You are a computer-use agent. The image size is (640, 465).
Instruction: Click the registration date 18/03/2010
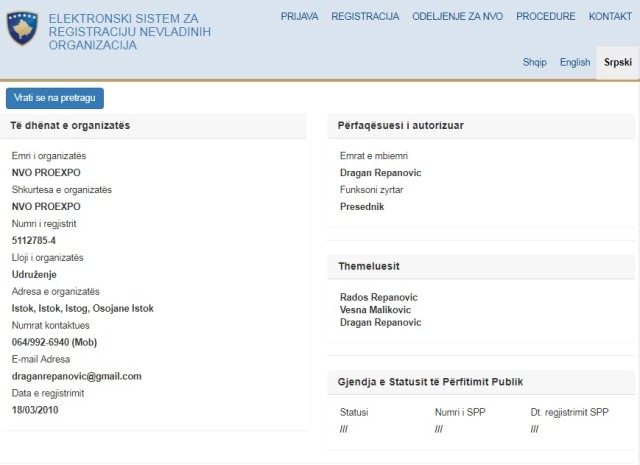pyautogui.click(x=36, y=410)
